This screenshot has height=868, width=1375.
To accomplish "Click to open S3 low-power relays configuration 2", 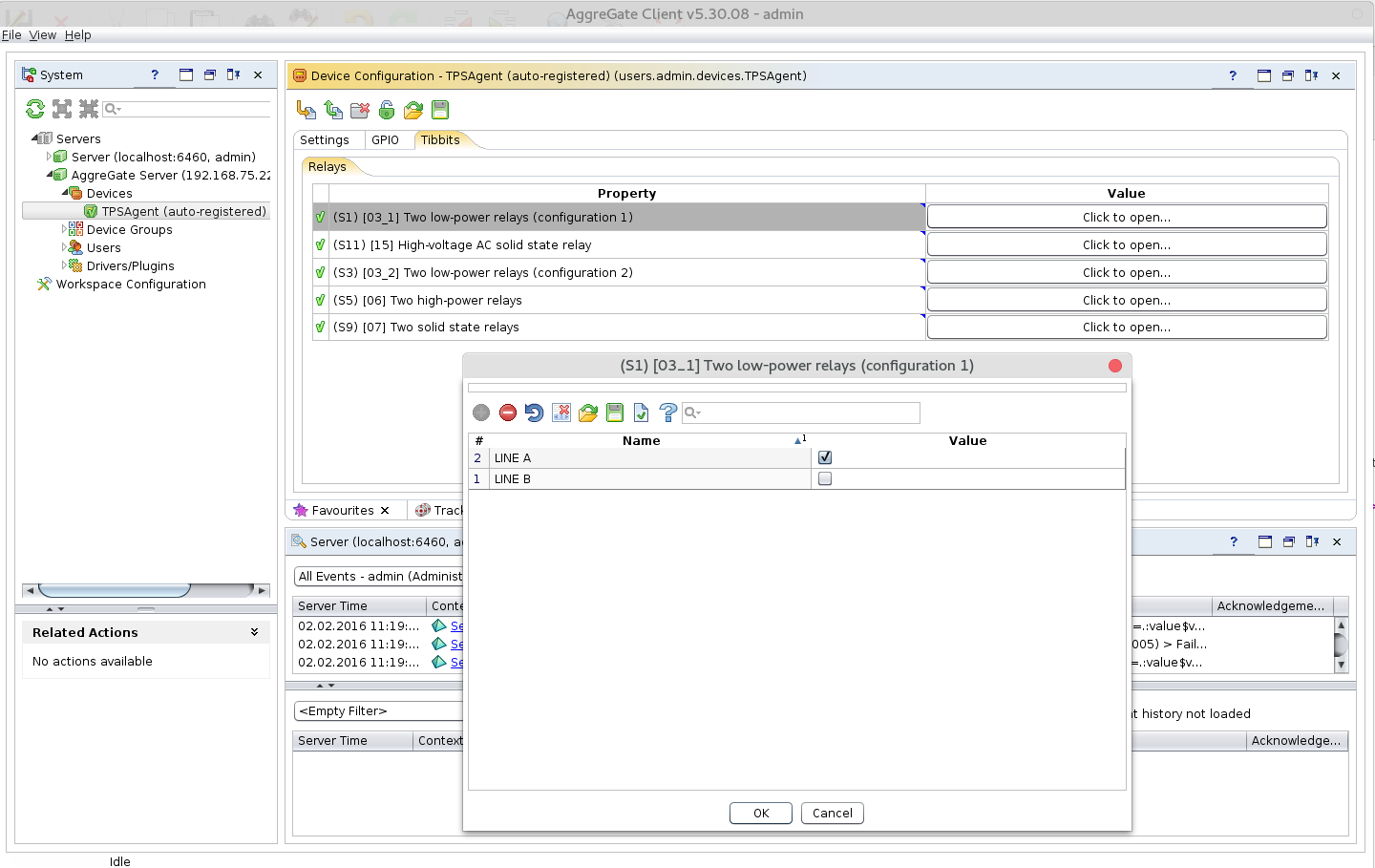I will (x=1127, y=272).
